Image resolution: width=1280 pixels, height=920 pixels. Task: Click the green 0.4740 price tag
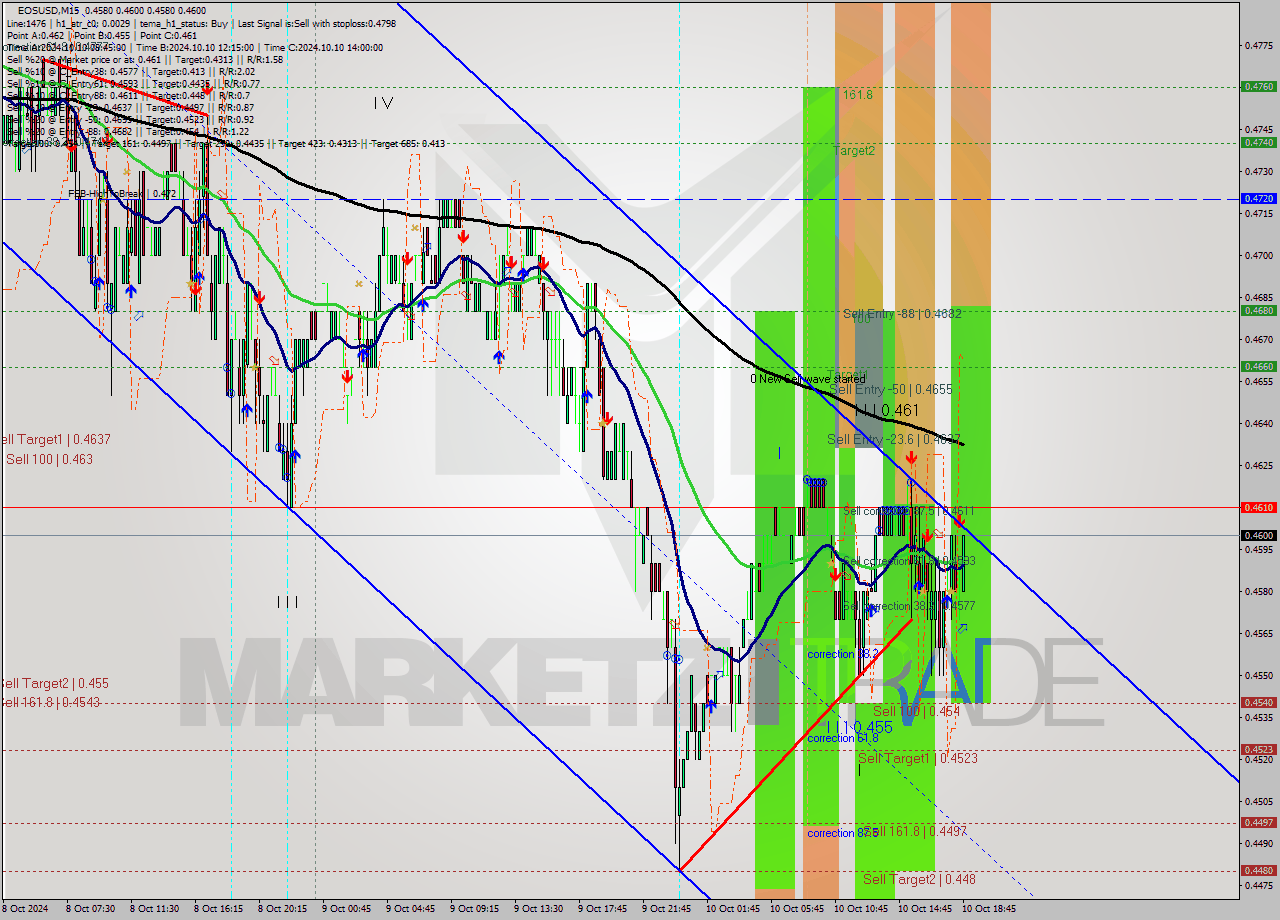[x=1258, y=142]
